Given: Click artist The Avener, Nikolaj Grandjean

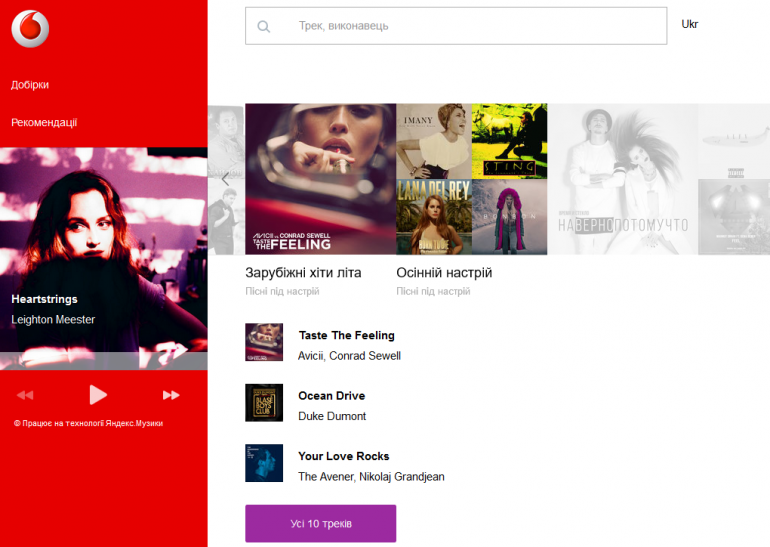Looking at the screenshot, I should click(371, 477).
